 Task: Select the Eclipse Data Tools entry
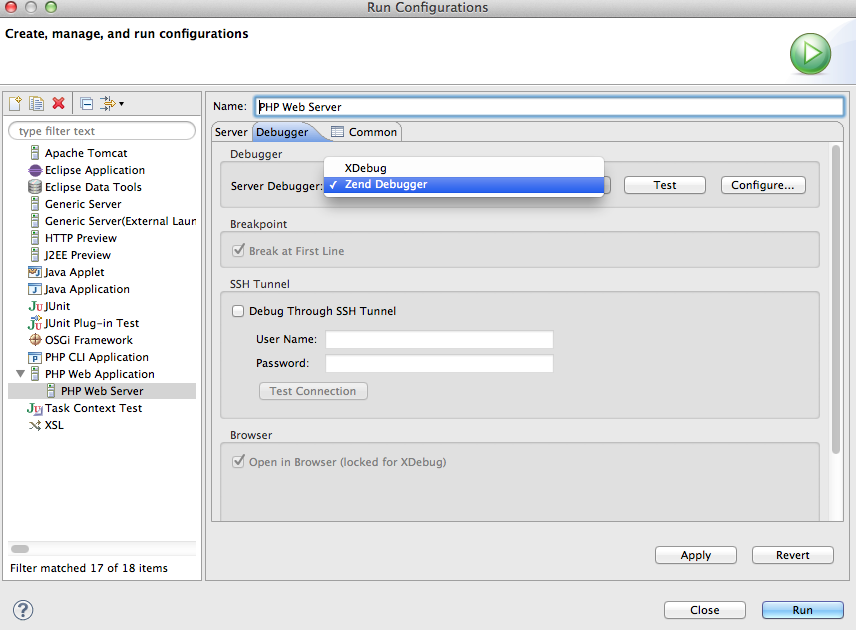(93, 187)
